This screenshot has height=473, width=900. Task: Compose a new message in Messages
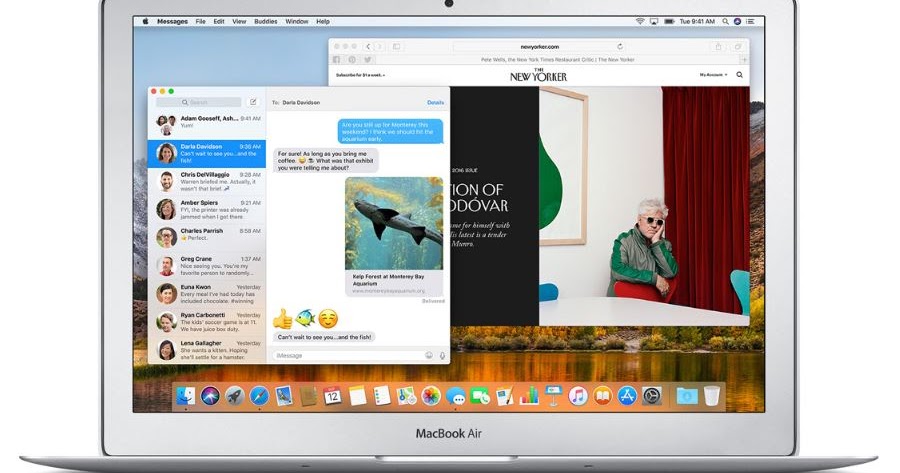253,102
